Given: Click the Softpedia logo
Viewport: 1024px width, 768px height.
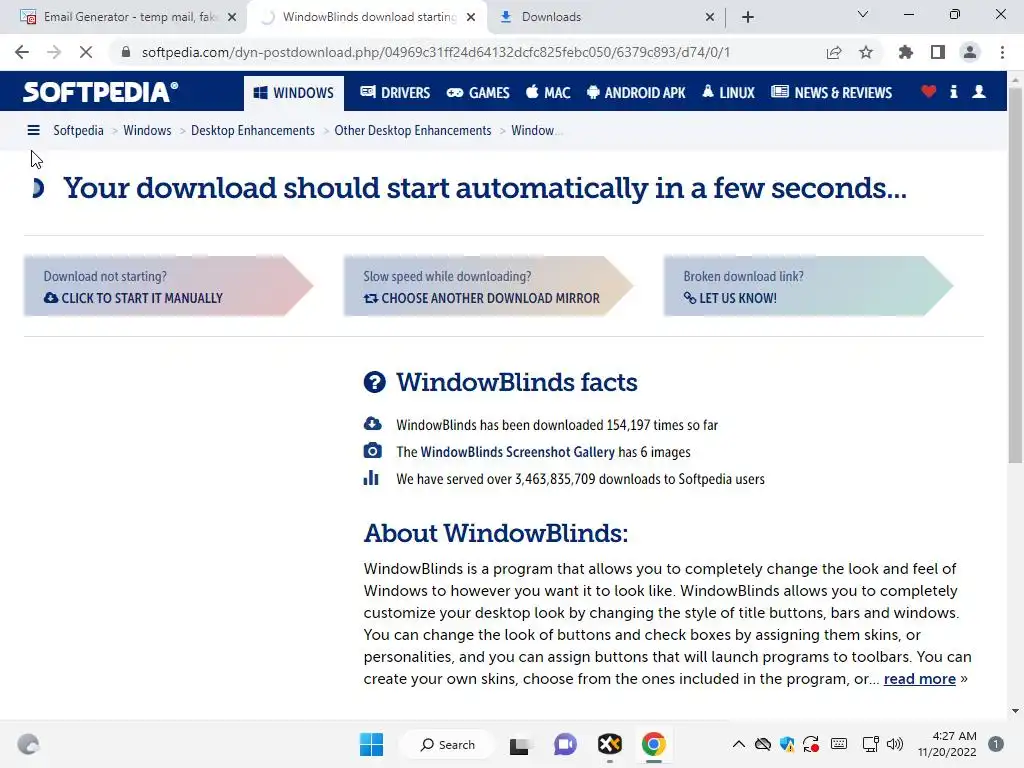Looking at the screenshot, I should pyautogui.click(x=101, y=92).
